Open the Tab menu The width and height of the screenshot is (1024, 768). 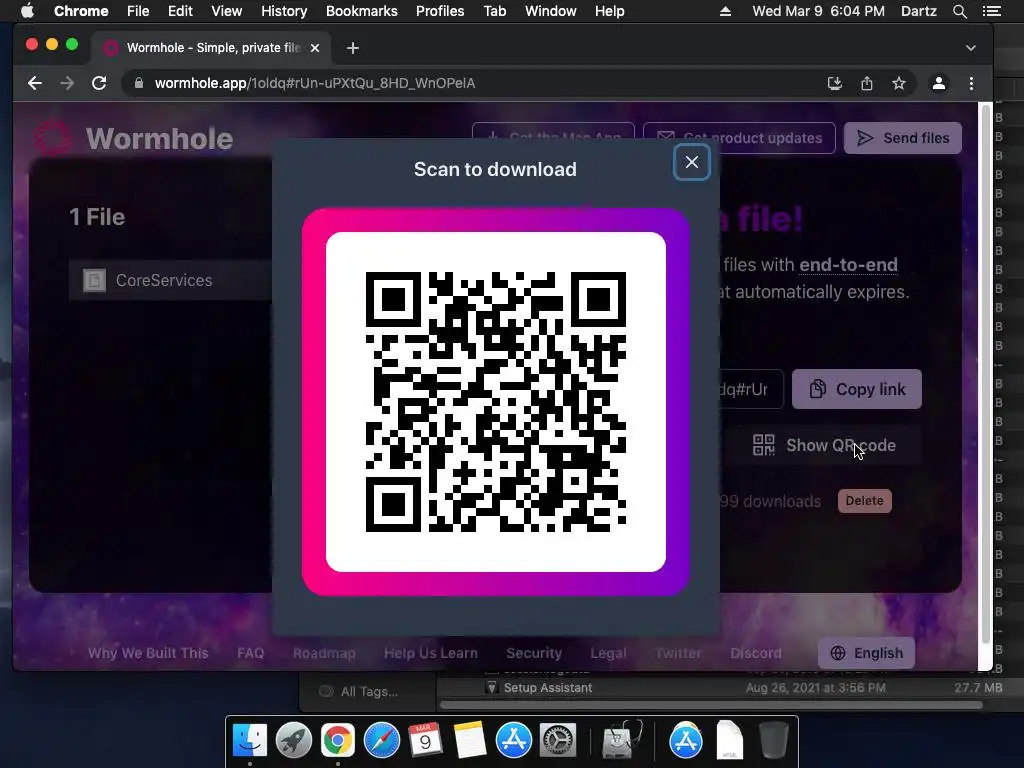point(494,11)
